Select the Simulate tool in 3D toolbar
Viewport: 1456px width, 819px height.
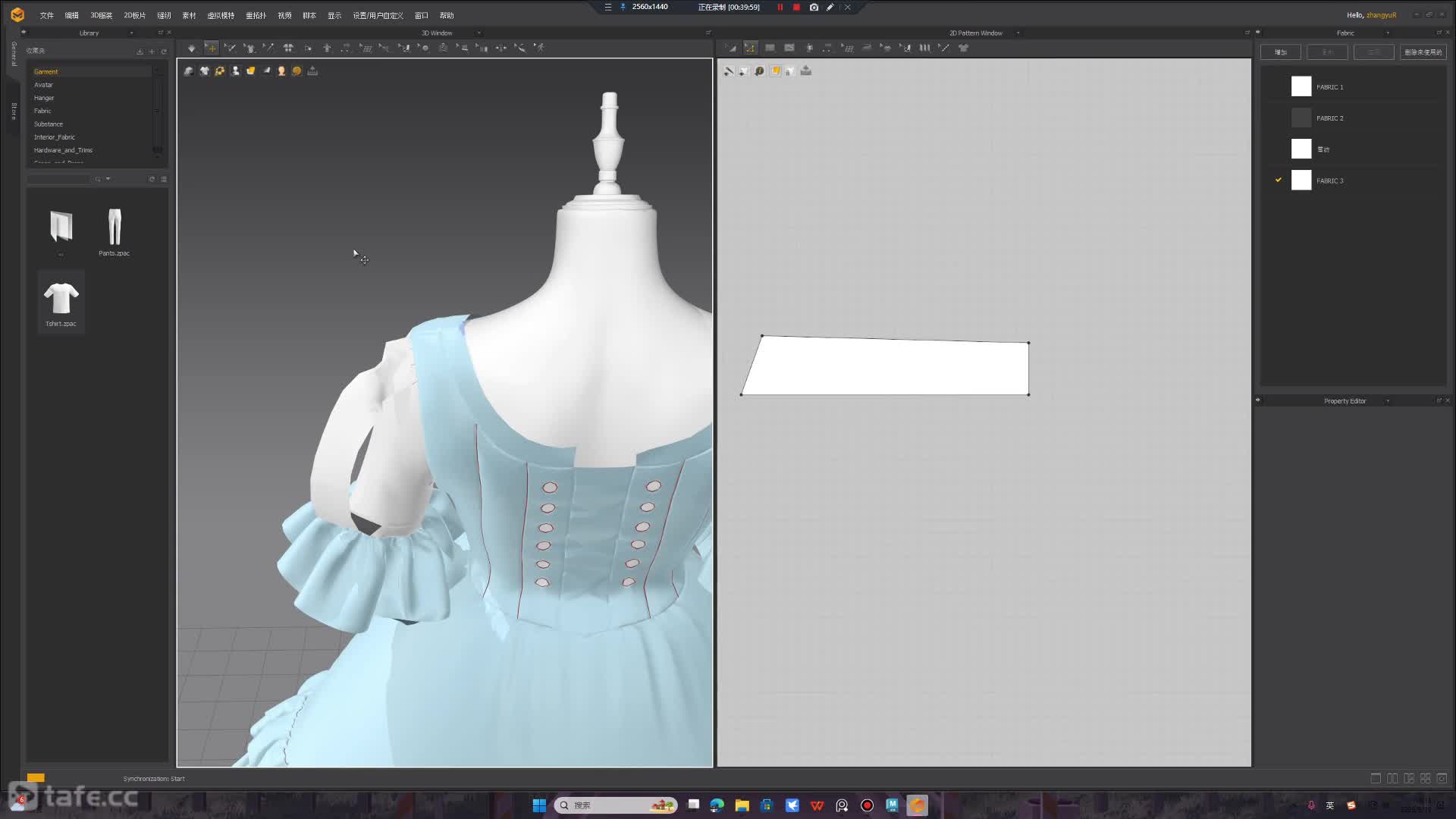[x=192, y=48]
